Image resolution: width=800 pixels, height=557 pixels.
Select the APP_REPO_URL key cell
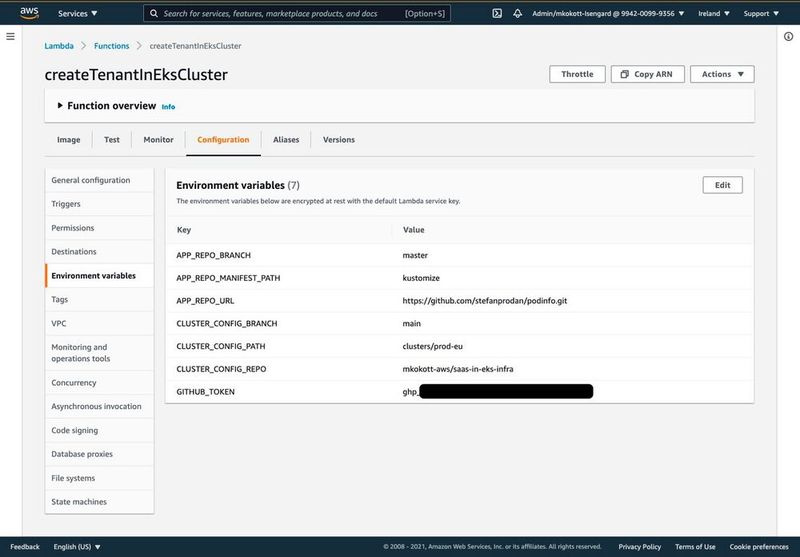click(x=205, y=301)
